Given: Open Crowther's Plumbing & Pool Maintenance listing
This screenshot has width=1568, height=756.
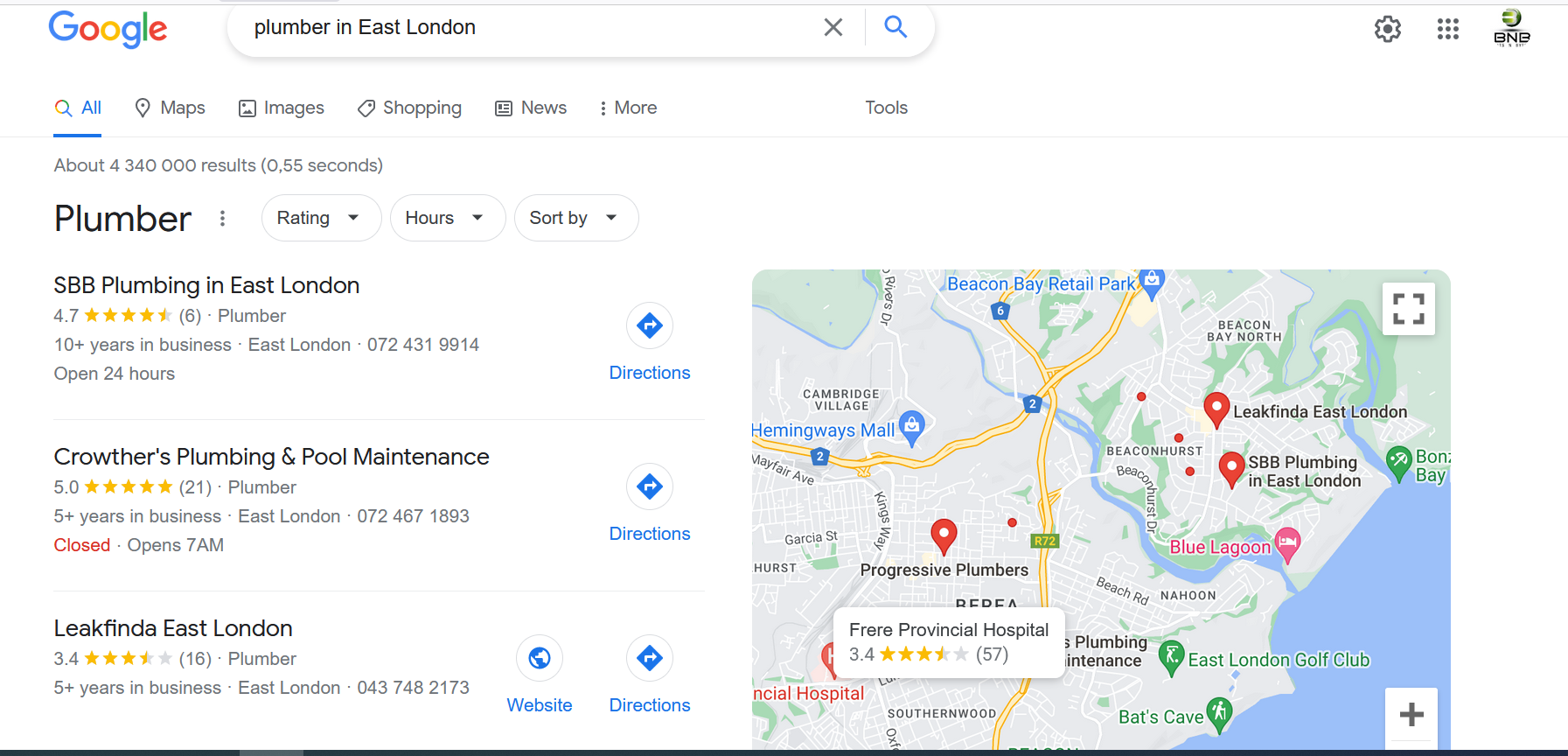Looking at the screenshot, I should [x=271, y=457].
